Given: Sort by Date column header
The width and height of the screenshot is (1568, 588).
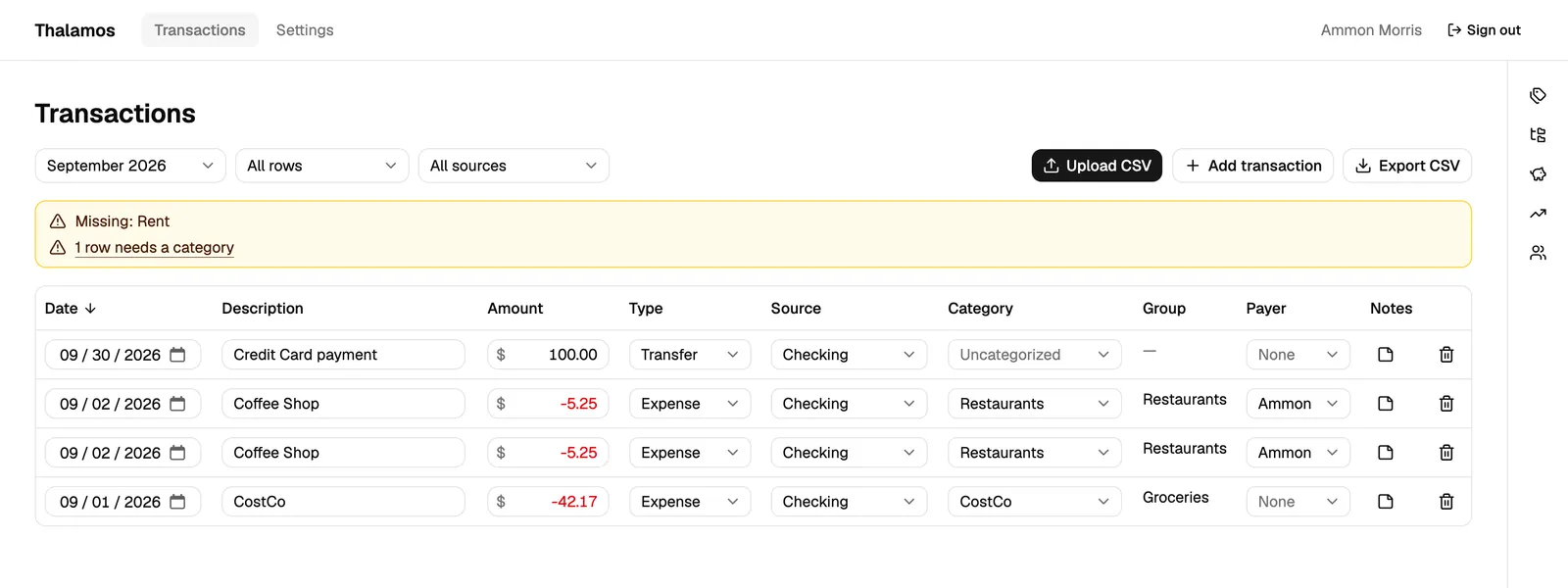Looking at the screenshot, I should (71, 308).
